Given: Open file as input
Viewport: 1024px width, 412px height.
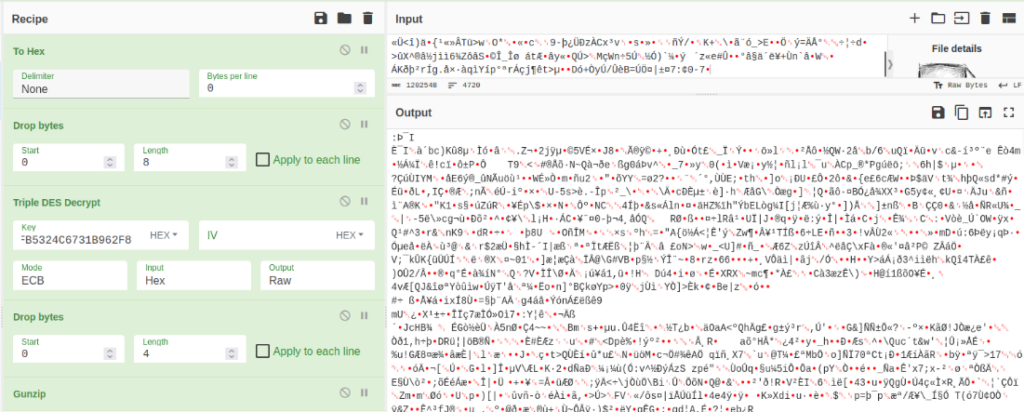Looking at the screenshot, I should point(961,18).
